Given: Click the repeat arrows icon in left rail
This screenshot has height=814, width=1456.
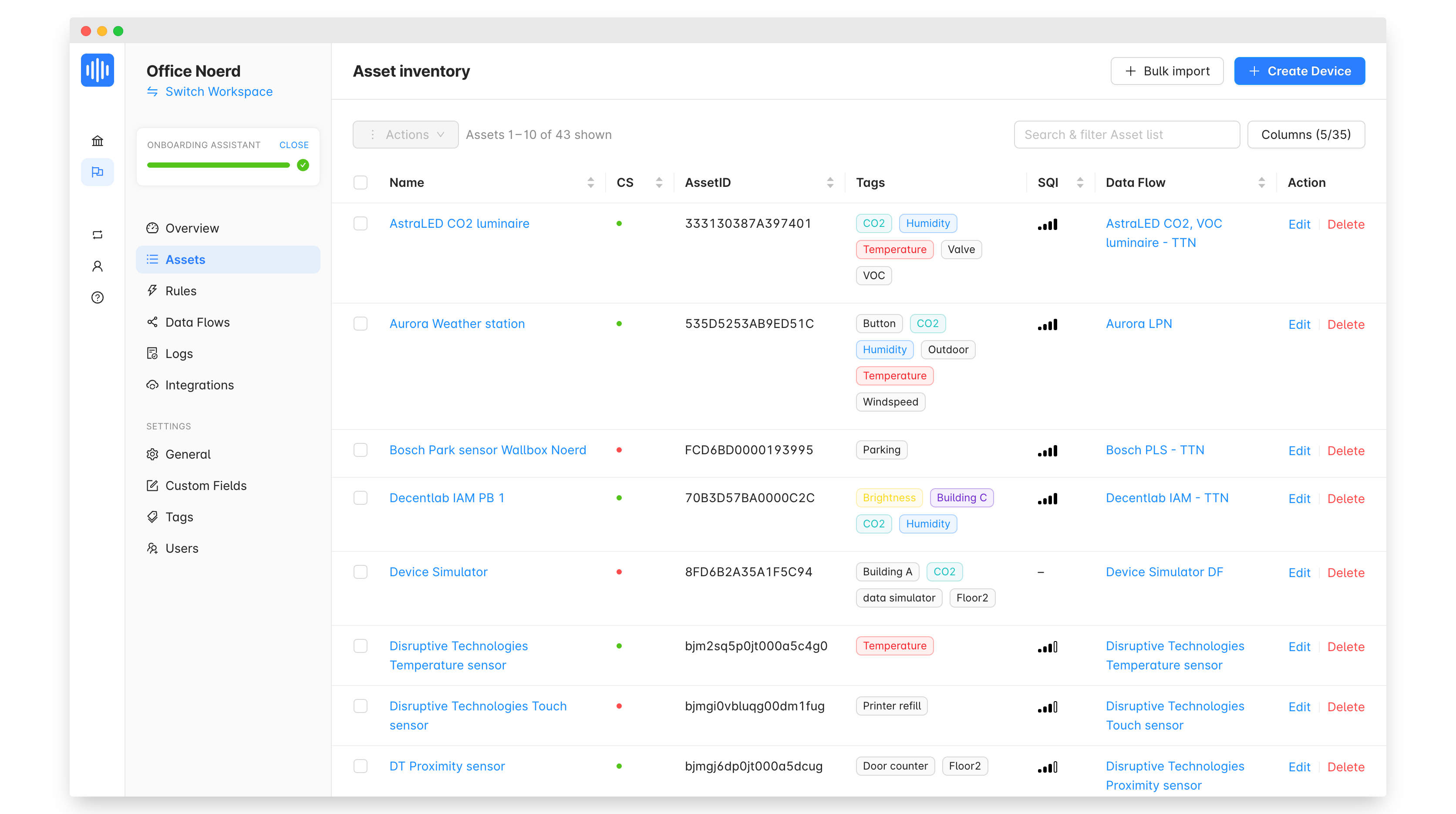Looking at the screenshot, I should 97,235.
